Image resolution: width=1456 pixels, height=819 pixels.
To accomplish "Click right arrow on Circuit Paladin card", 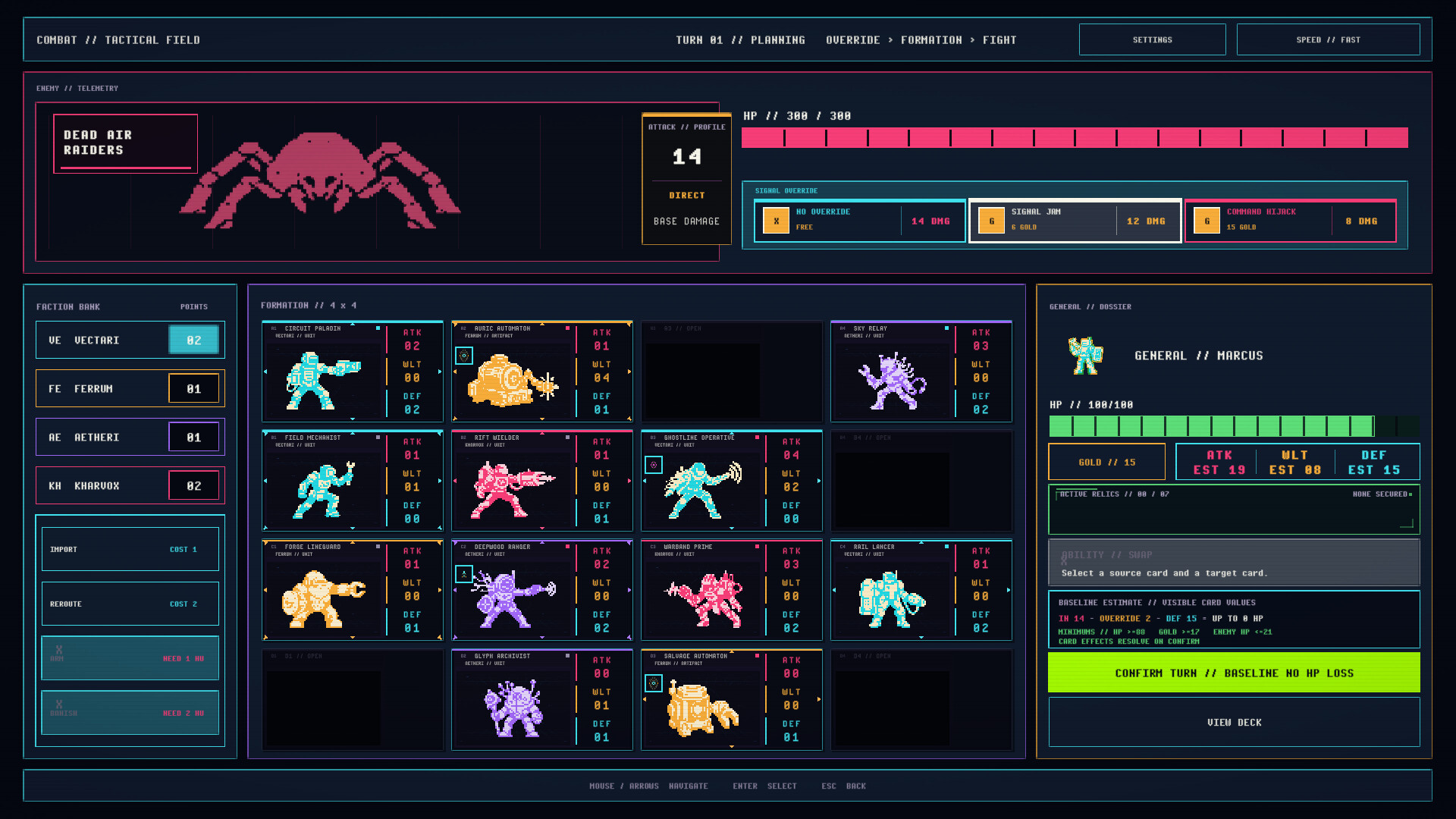I will coord(440,372).
